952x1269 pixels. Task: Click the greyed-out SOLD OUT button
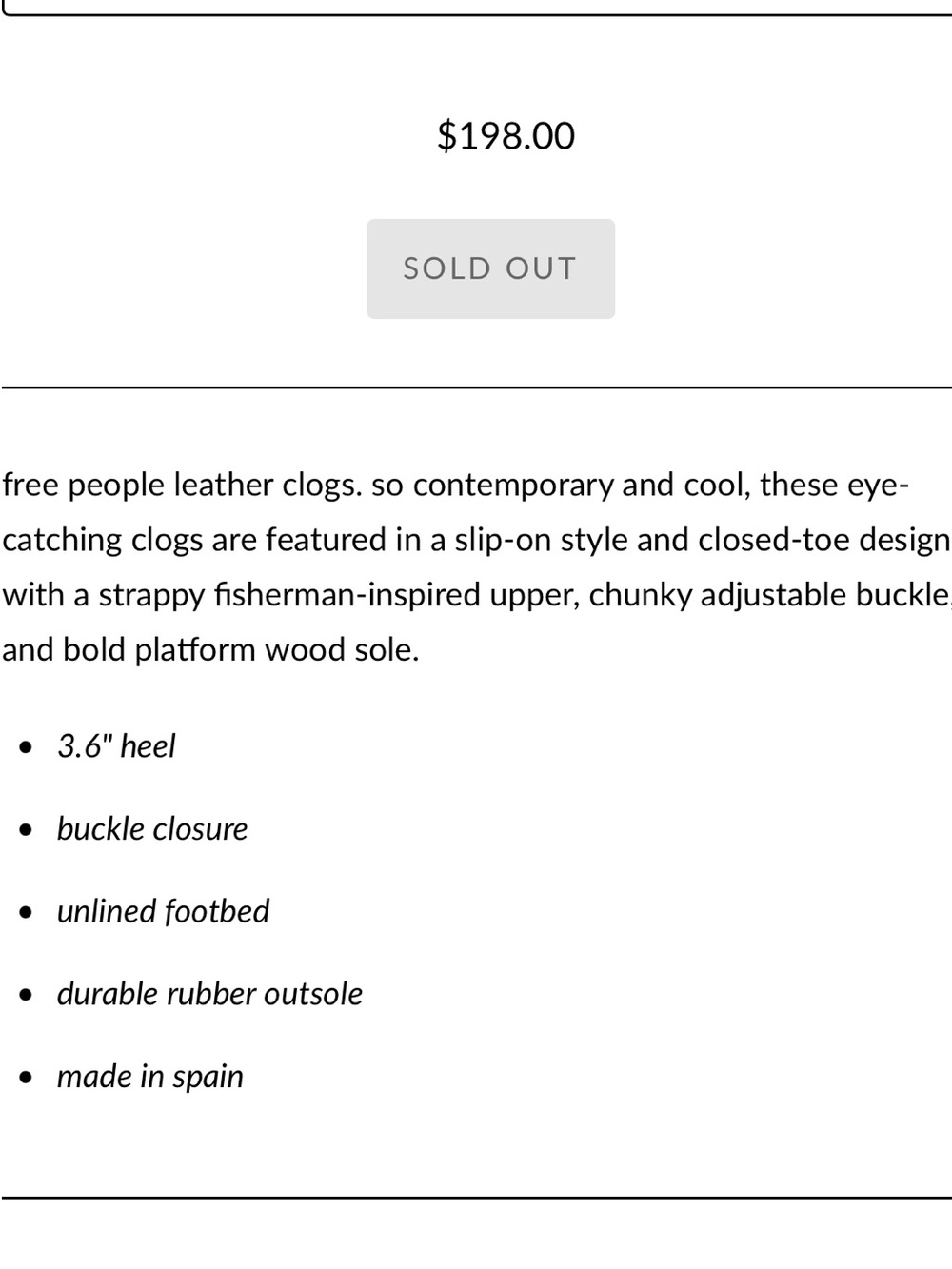(490, 268)
